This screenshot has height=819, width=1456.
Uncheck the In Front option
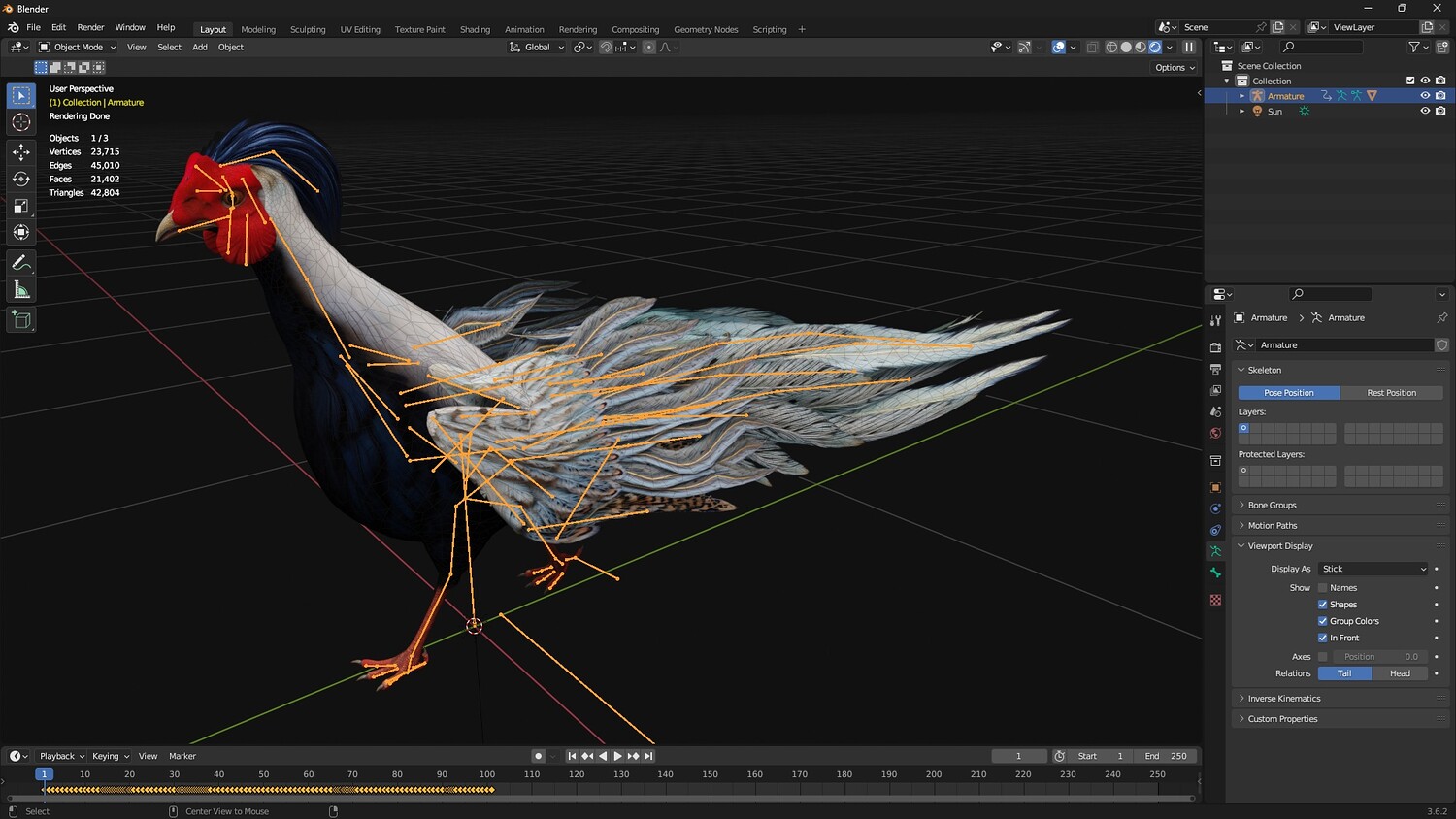point(1322,638)
